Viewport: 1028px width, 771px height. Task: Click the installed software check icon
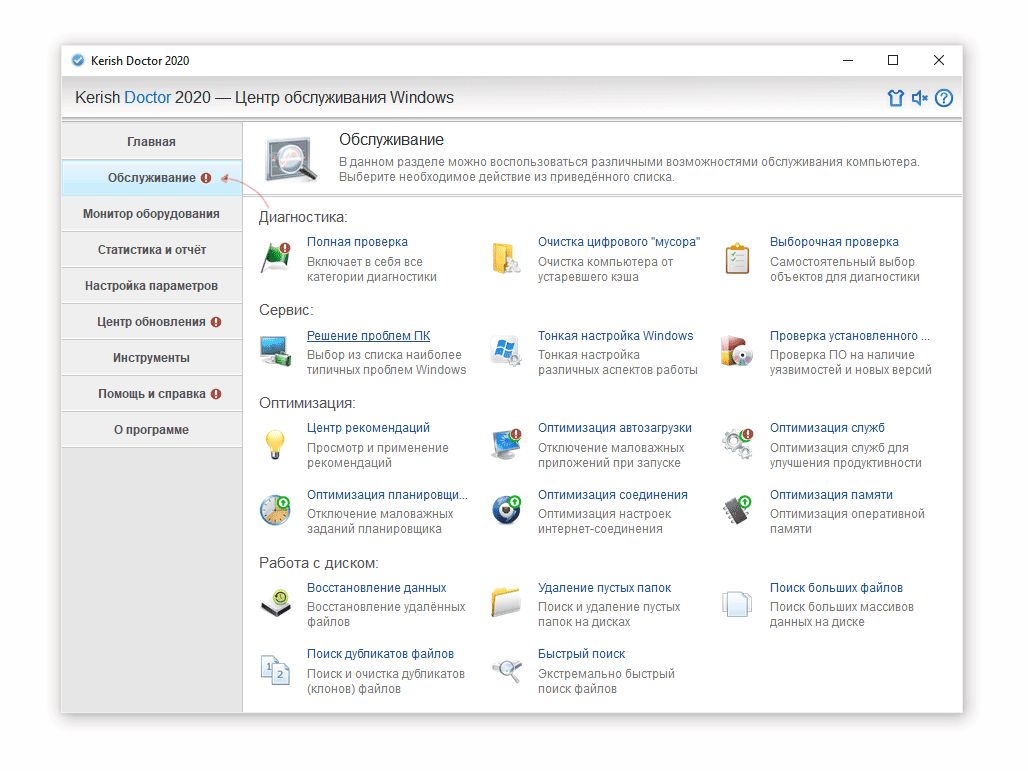738,351
